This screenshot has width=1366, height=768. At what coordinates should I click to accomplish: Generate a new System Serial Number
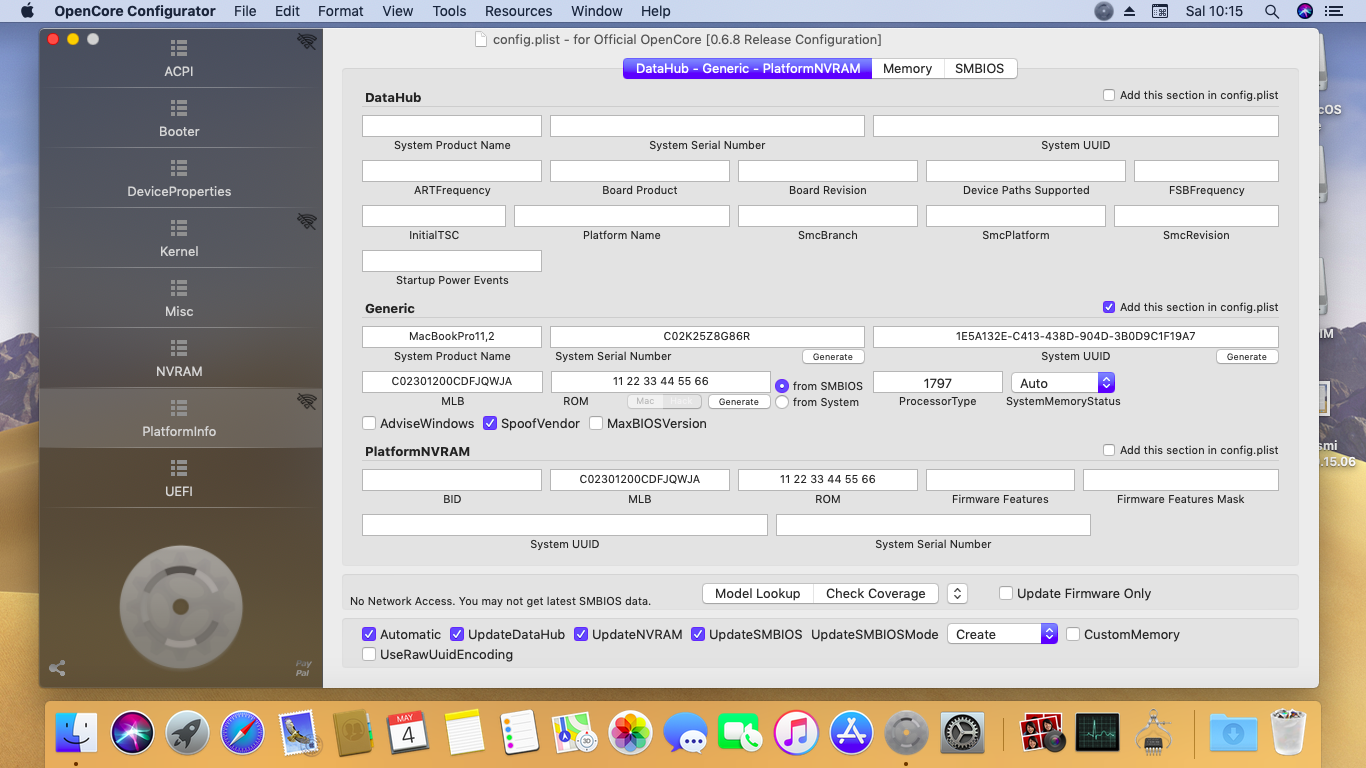833,356
